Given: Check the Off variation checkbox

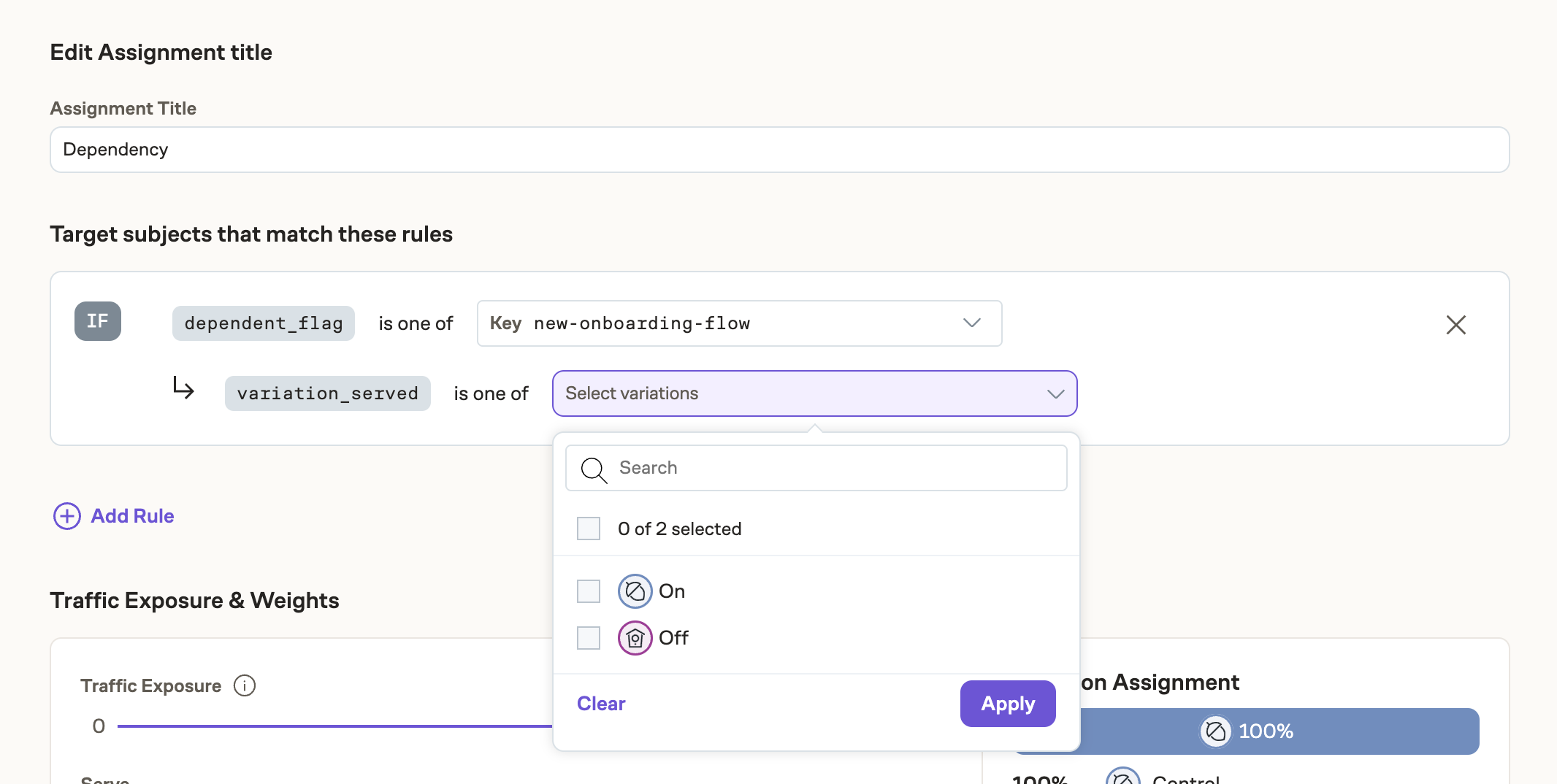Looking at the screenshot, I should 588,637.
